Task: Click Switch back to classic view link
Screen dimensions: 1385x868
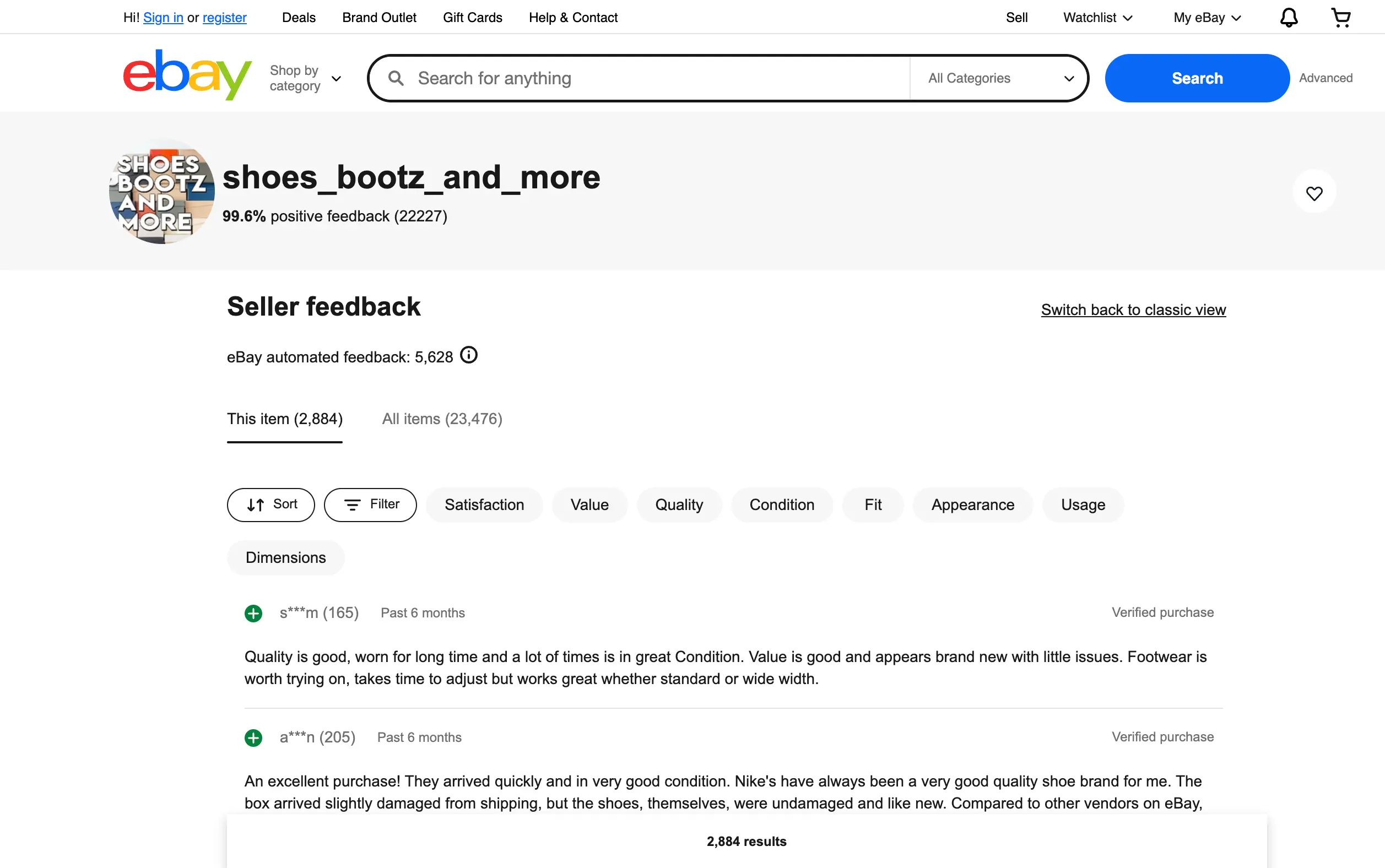Action: pyautogui.click(x=1133, y=310)
